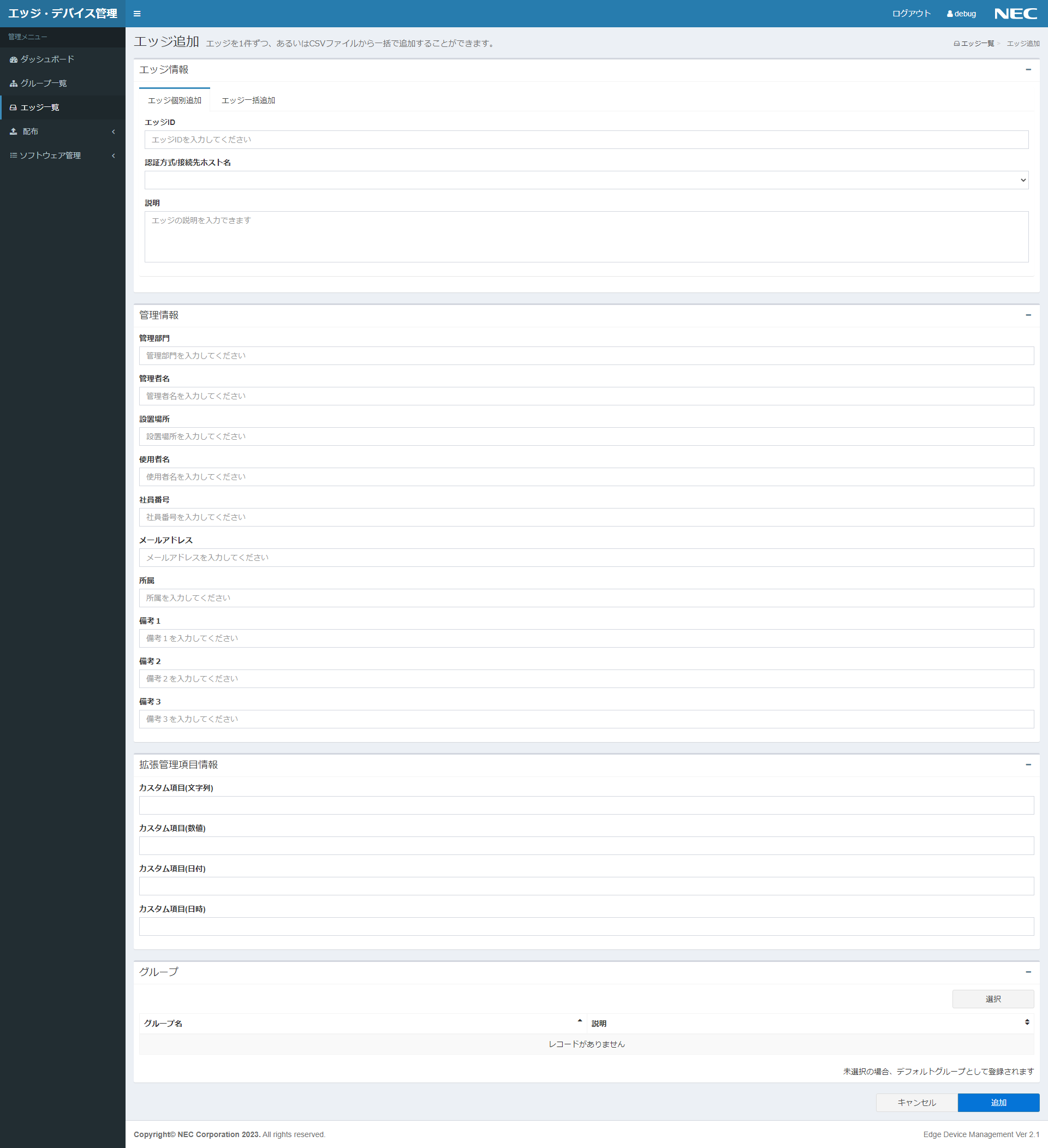Click the debug user icon
This screenshot has height=1148, width=1048.
[x=949, y=14]
